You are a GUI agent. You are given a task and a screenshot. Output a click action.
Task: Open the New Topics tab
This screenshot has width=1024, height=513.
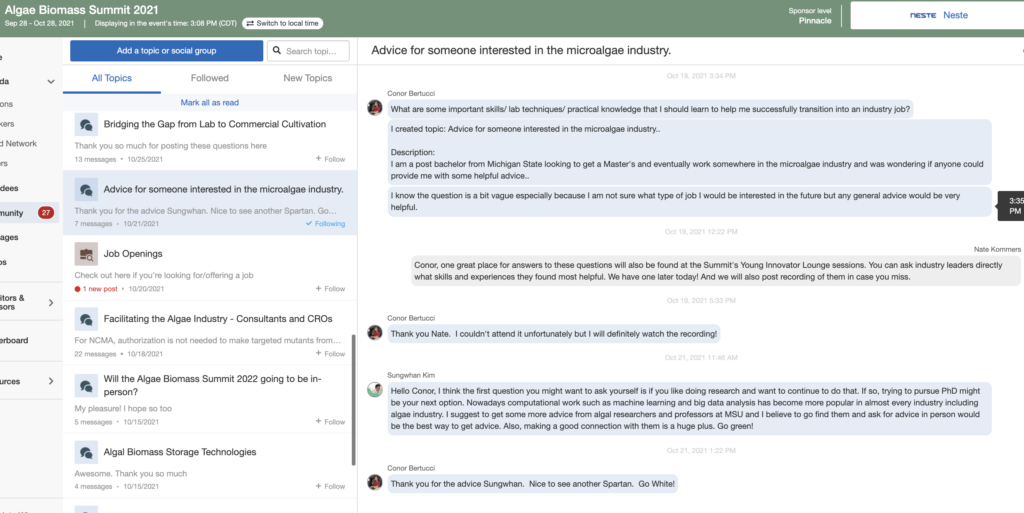[308, 78]
